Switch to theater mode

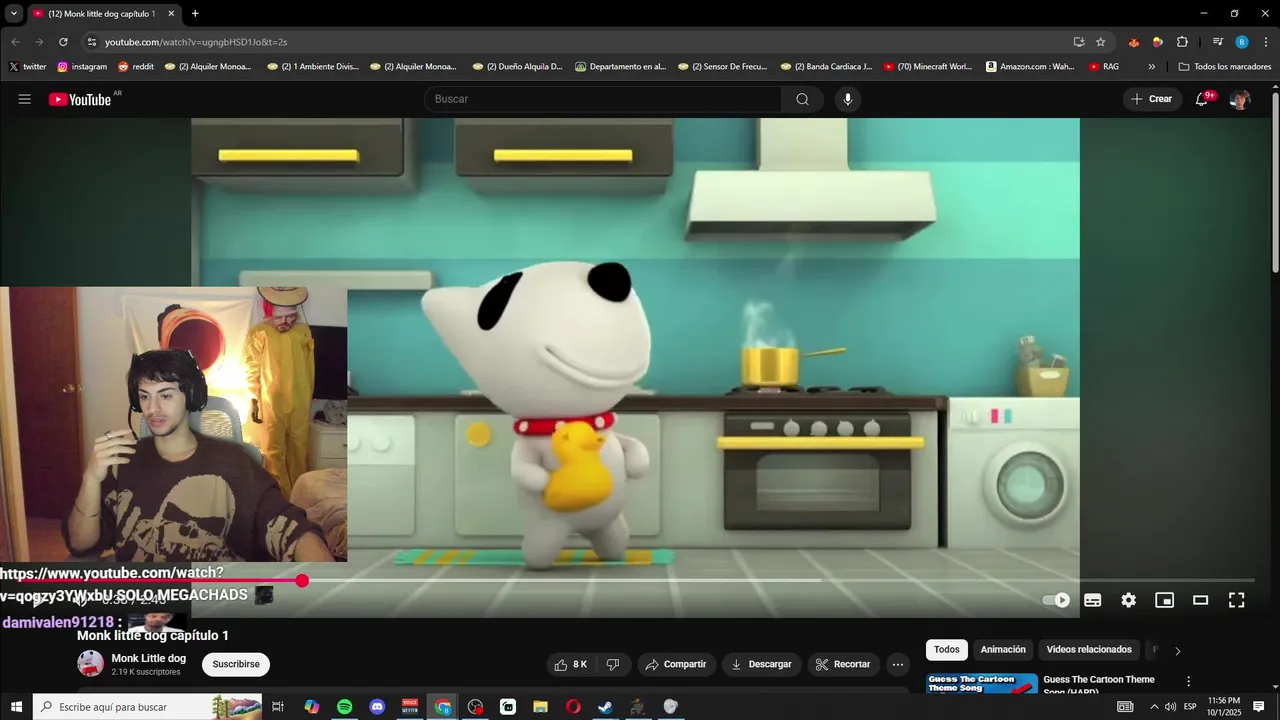pos(1200,600)
